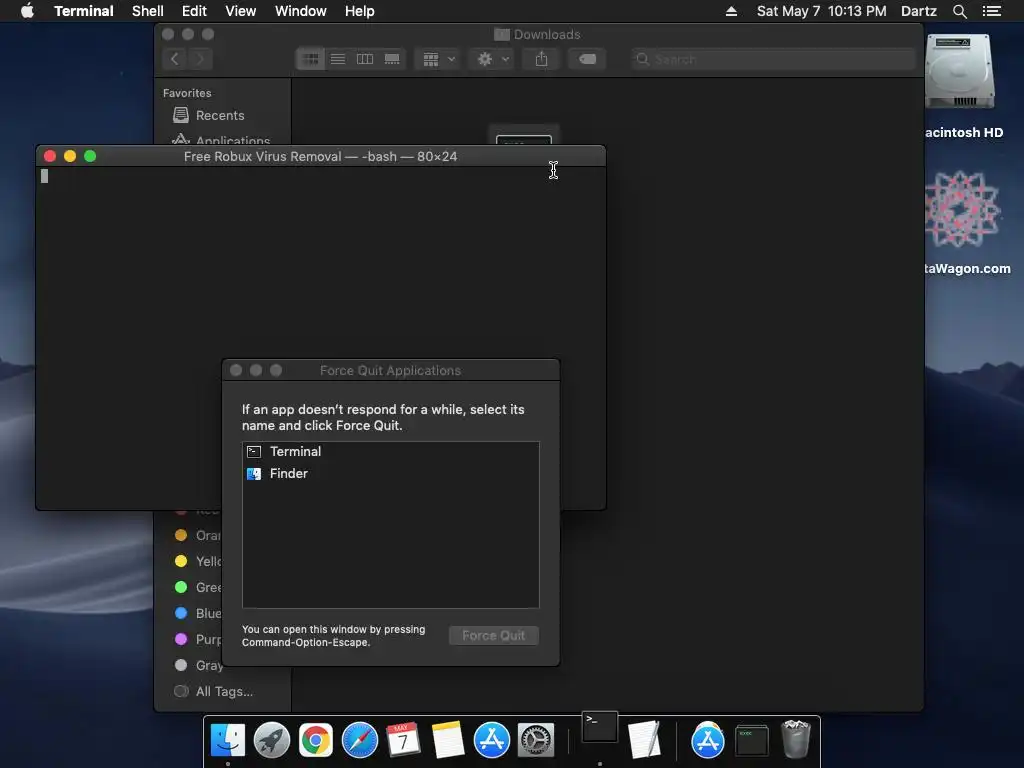
Task: Switch Finder to list view
Action: pyautogui.click(x=338, y=59)
